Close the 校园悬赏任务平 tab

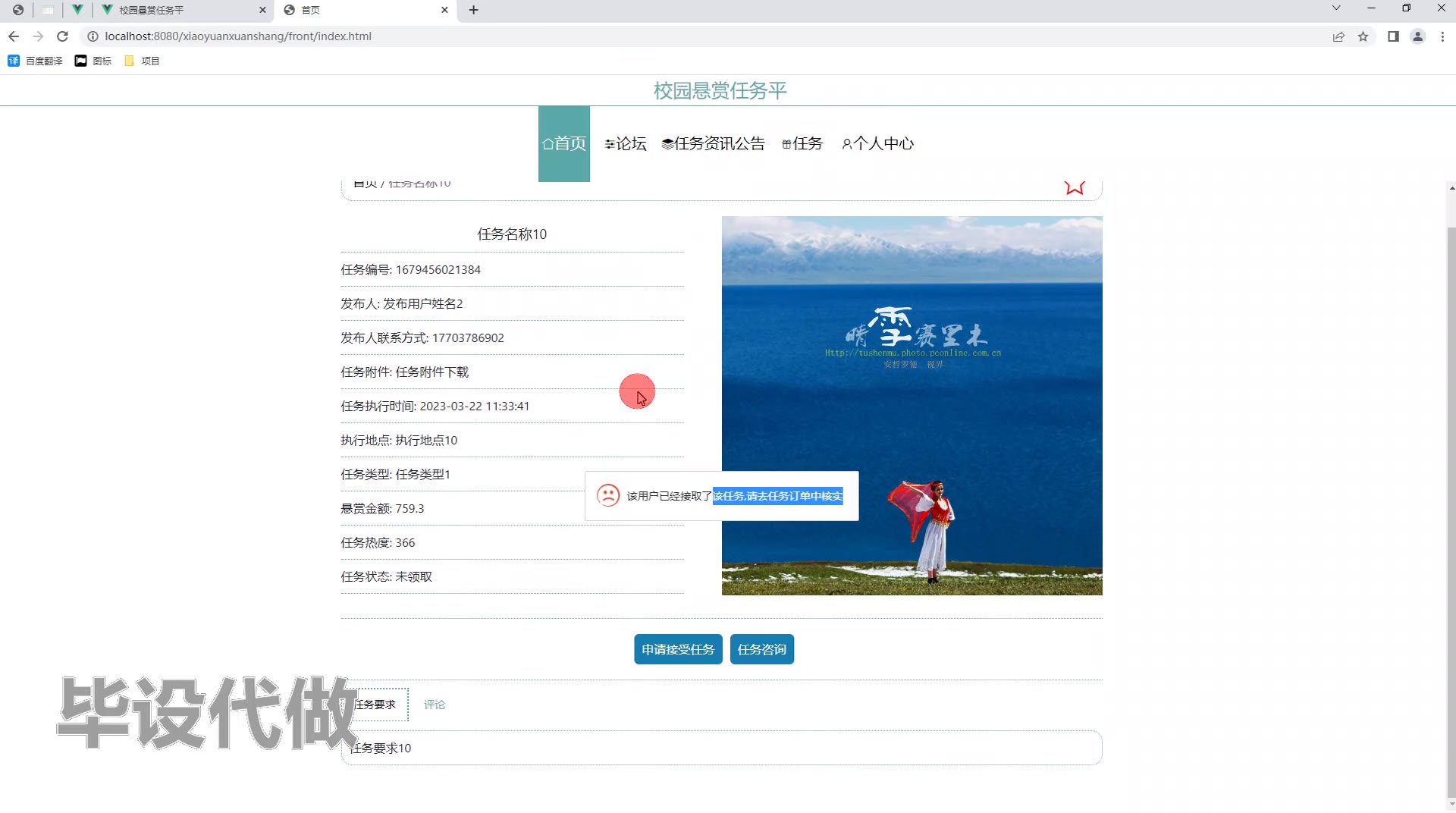[x=262, y=10]
